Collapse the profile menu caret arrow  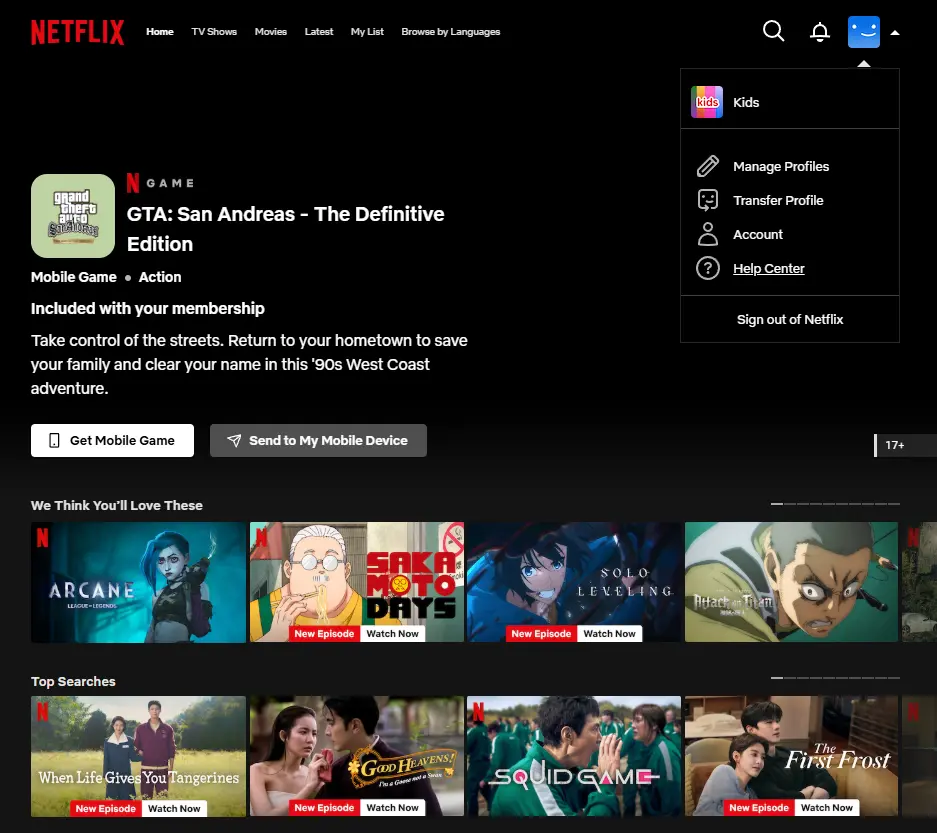[x=895, y=33]
